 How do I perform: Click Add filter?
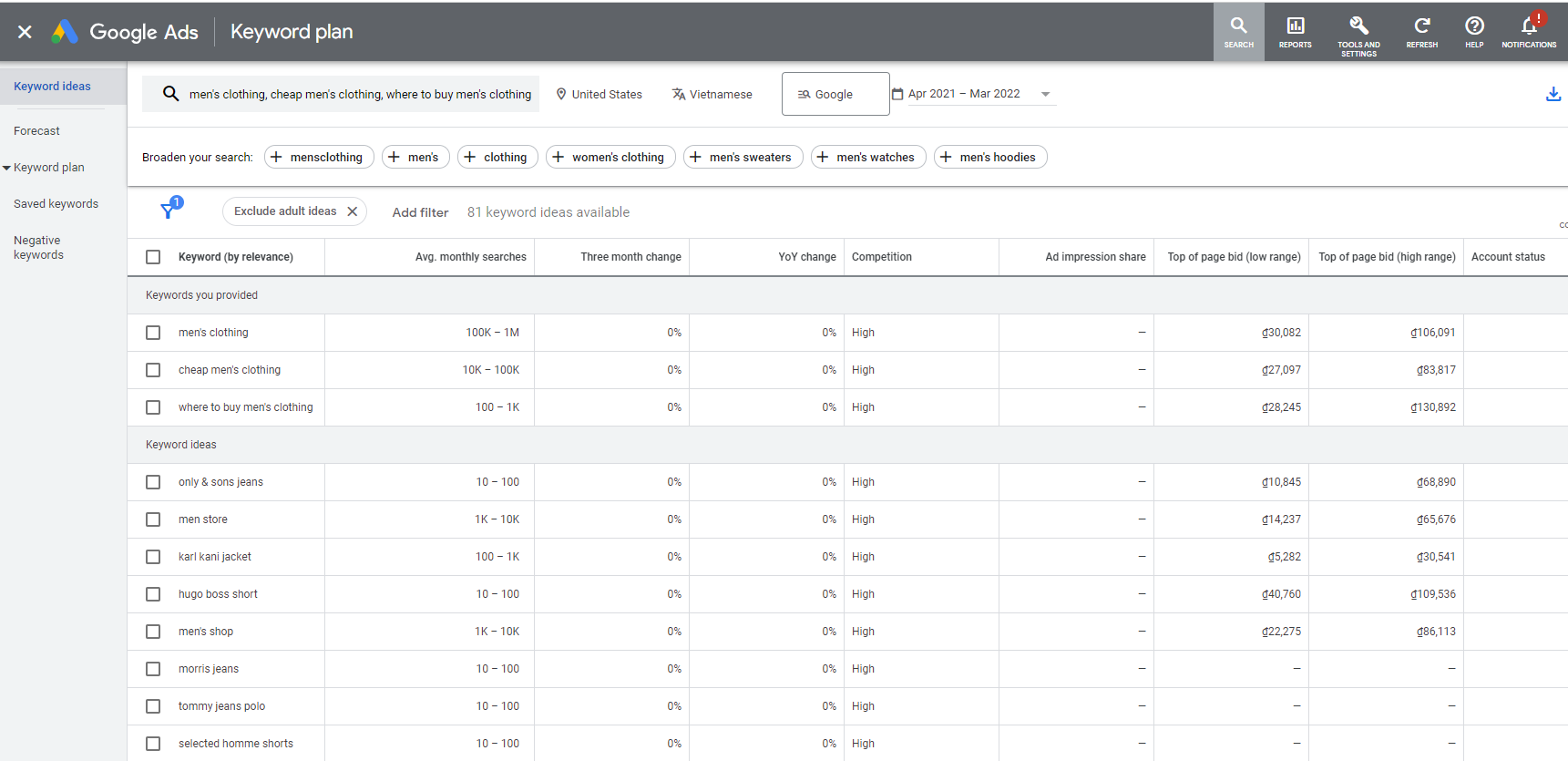point(420,212)
